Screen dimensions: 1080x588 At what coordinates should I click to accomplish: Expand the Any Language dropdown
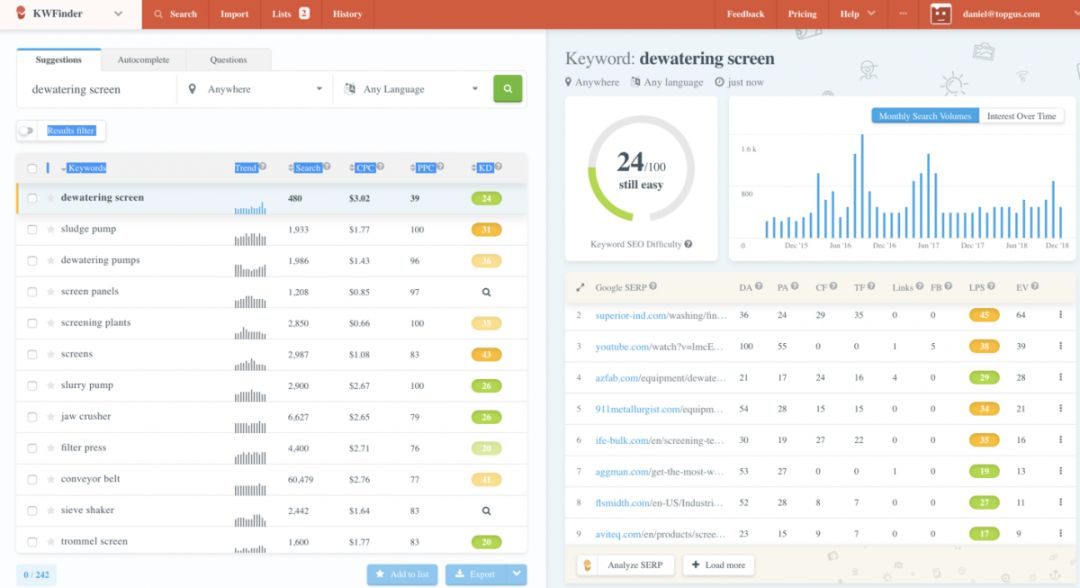coord(411,89)
